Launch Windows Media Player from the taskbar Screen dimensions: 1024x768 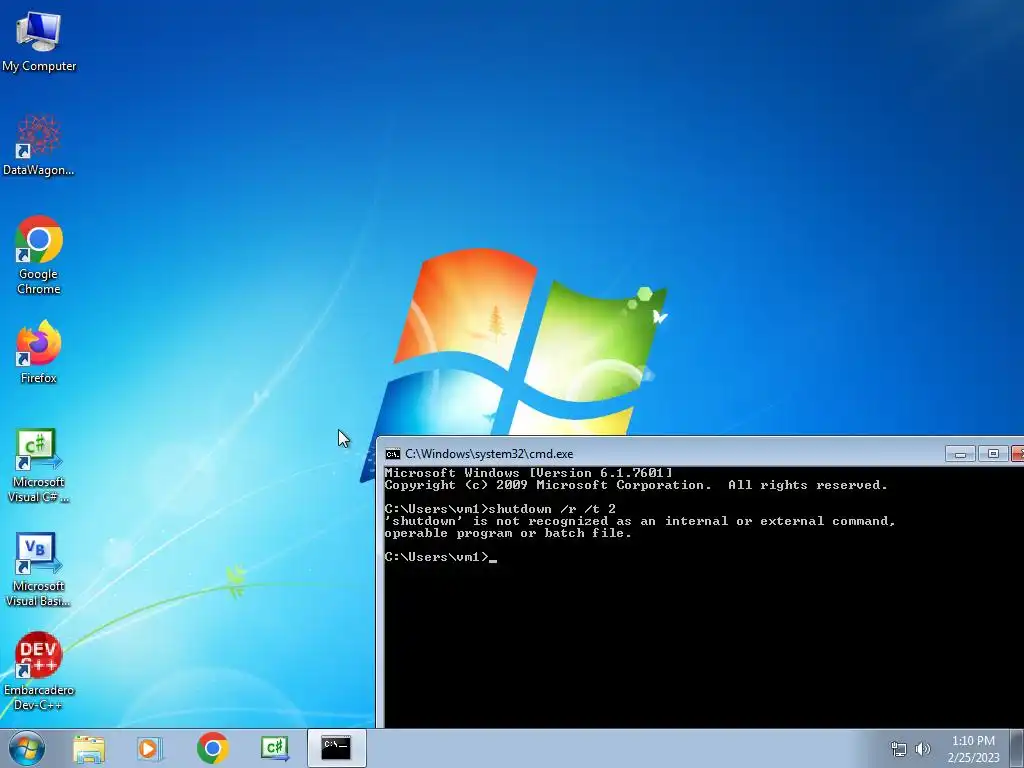150,748
